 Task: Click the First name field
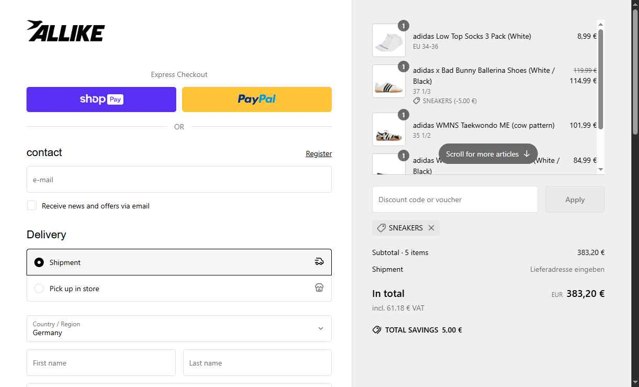(101, 363)
